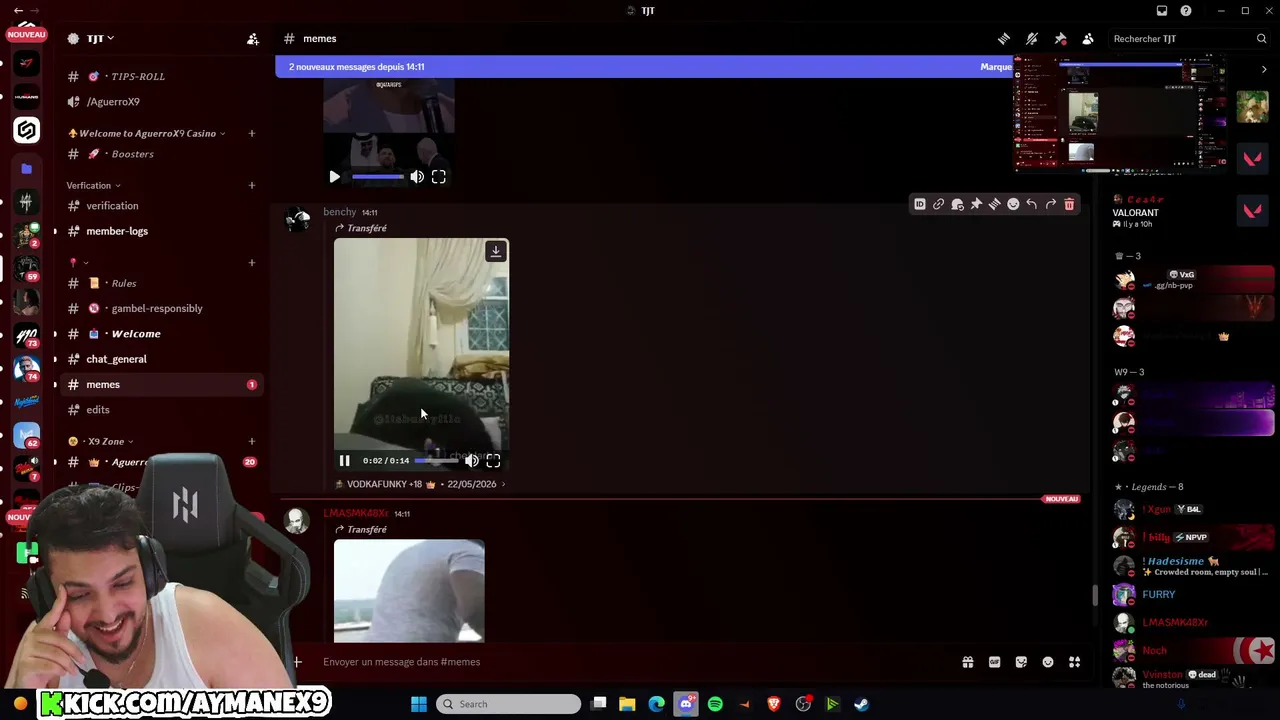Launch Spotify from the taskbar
The width and height of the screenshot is (1280, 720).
(x=715, y=704)
